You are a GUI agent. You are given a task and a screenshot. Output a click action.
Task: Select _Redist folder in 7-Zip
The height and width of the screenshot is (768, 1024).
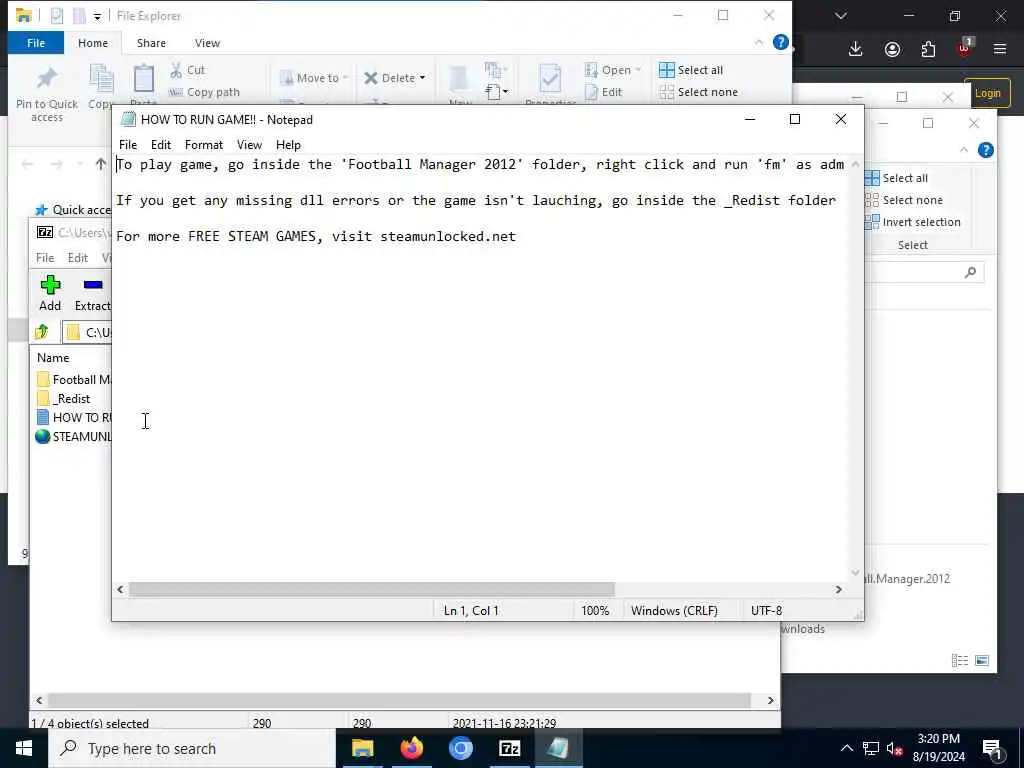64,399
